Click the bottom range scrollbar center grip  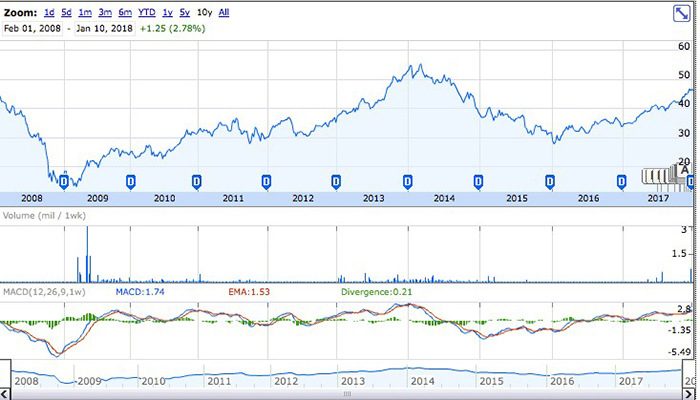pyautogui.click(x=350, y=395)
